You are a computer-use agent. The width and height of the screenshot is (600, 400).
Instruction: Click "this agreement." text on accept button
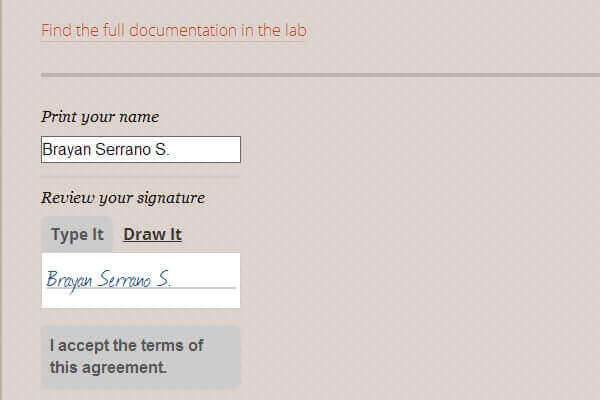point(108,367)
